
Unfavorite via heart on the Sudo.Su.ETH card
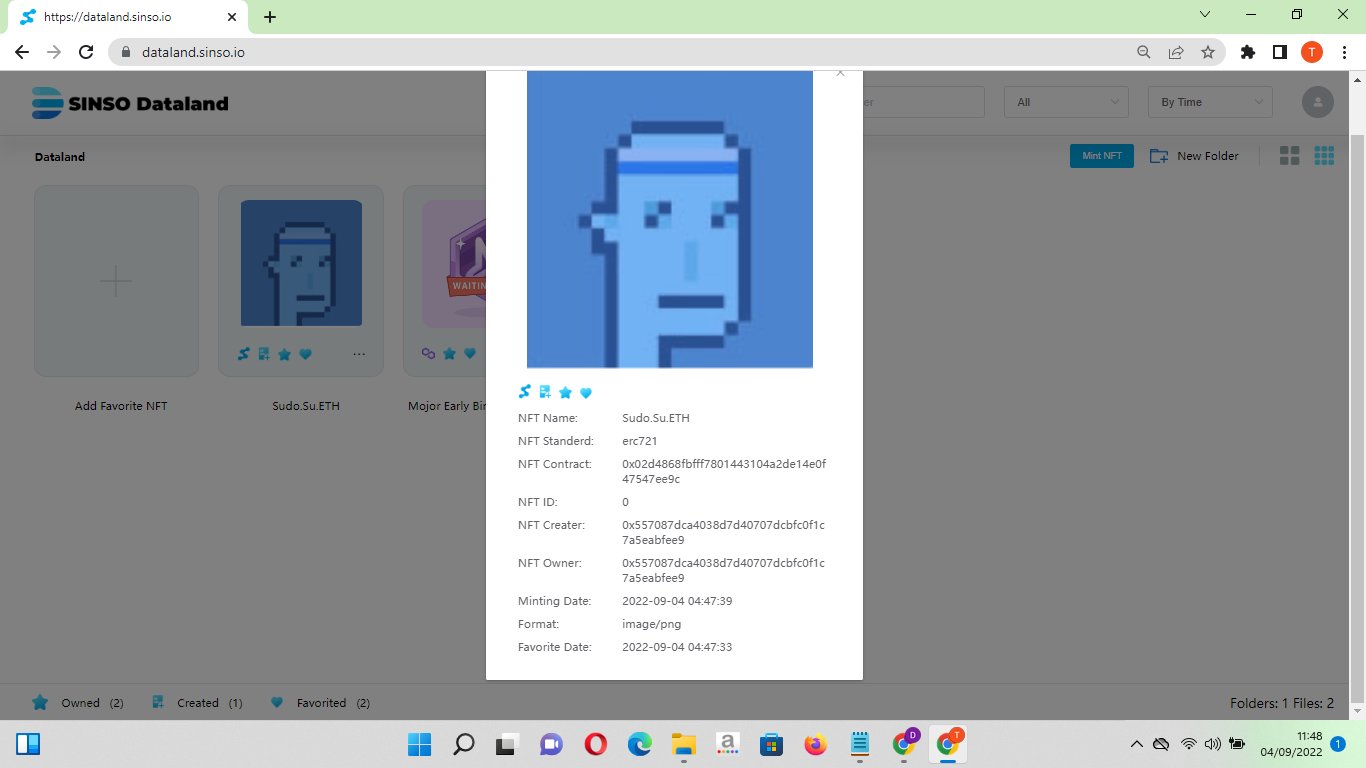(305, 354)
